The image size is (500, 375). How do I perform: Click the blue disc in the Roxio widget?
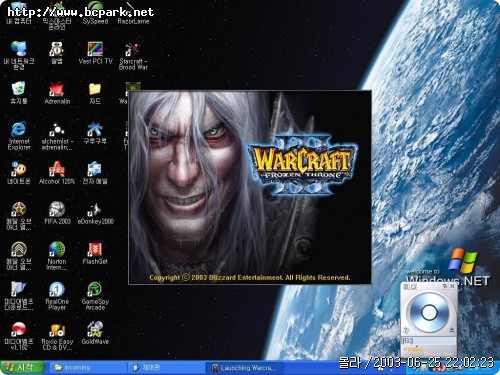click(429, 312)
